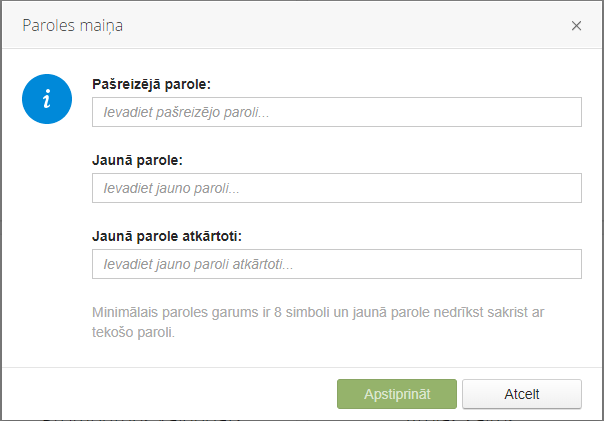Click the white 'i' inside the blue circle

[x=47, y=99]
